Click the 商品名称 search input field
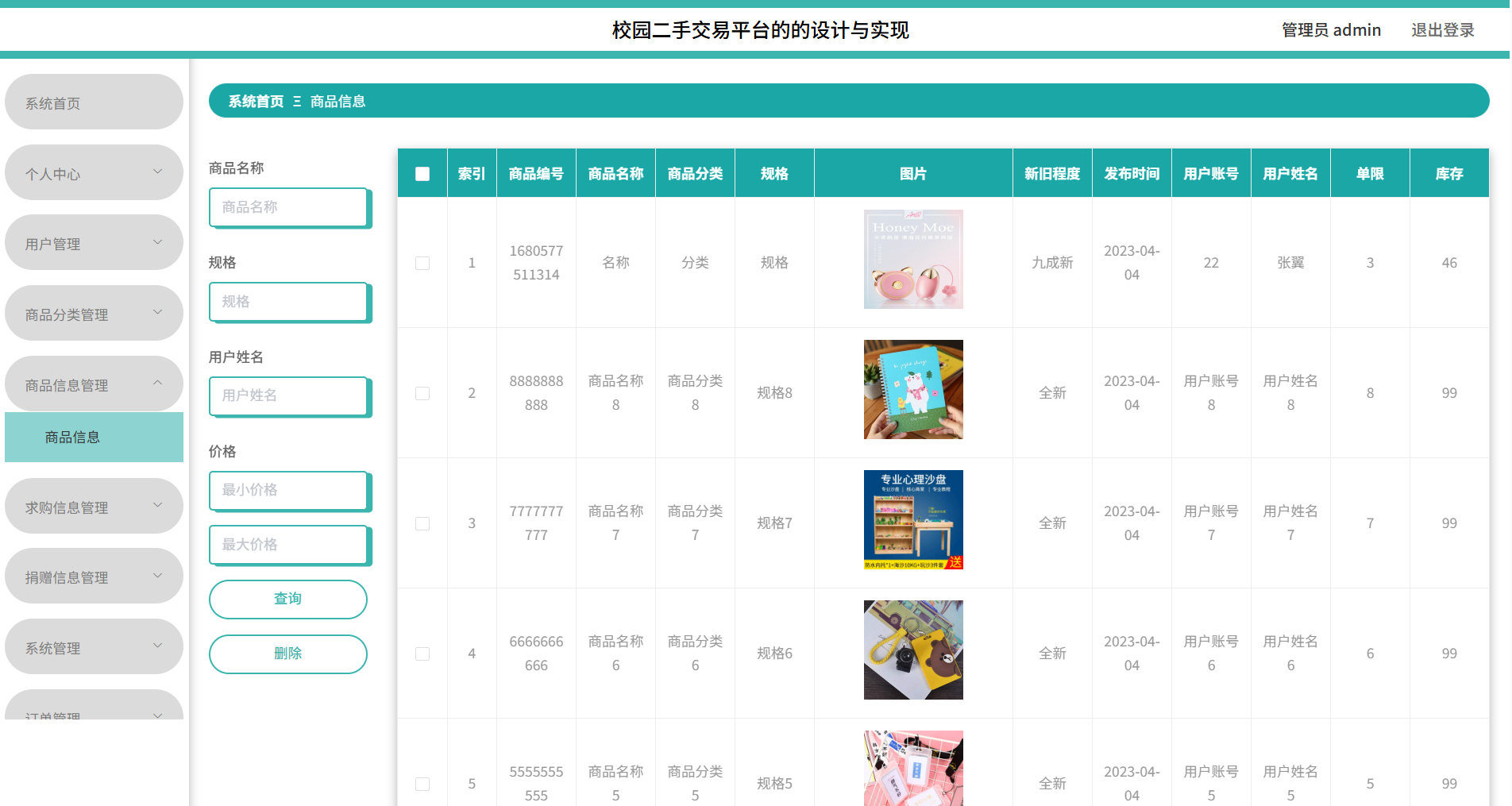This screenshot has height=806, width=1512. click(289, 207)
